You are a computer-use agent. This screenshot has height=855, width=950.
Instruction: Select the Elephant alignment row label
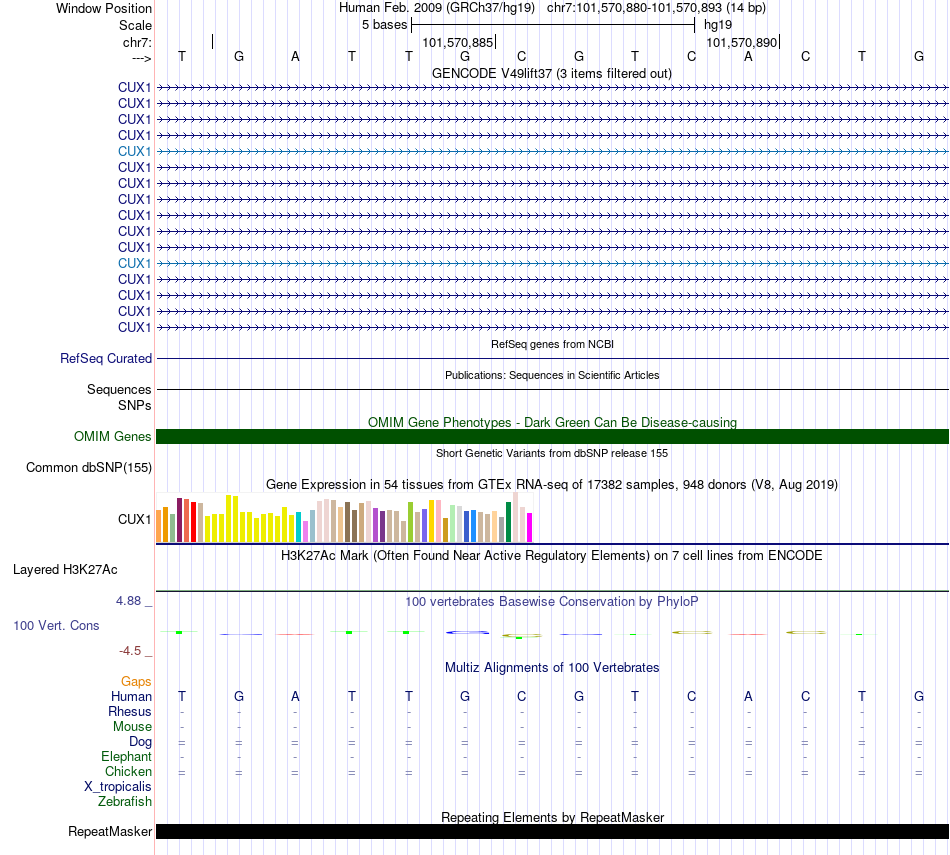(x=127, y=756)
